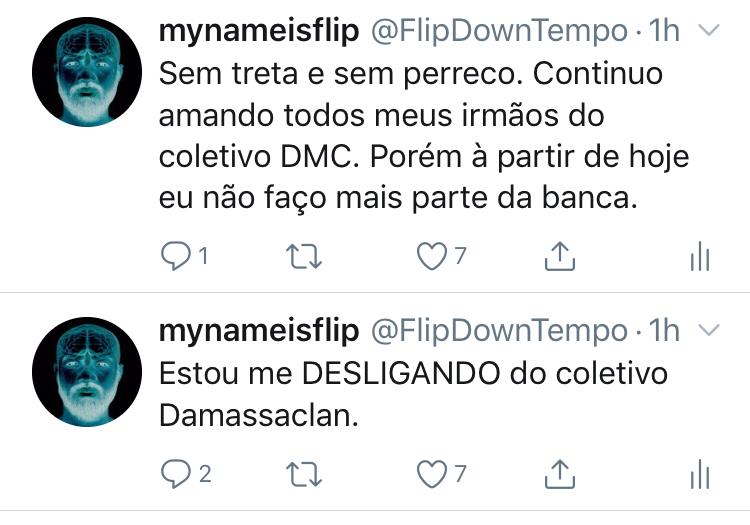Open @FlipDownTempo handle on second tweet
Image resolution: width=750 pixels, height=525 pixels.
[499, 331]
